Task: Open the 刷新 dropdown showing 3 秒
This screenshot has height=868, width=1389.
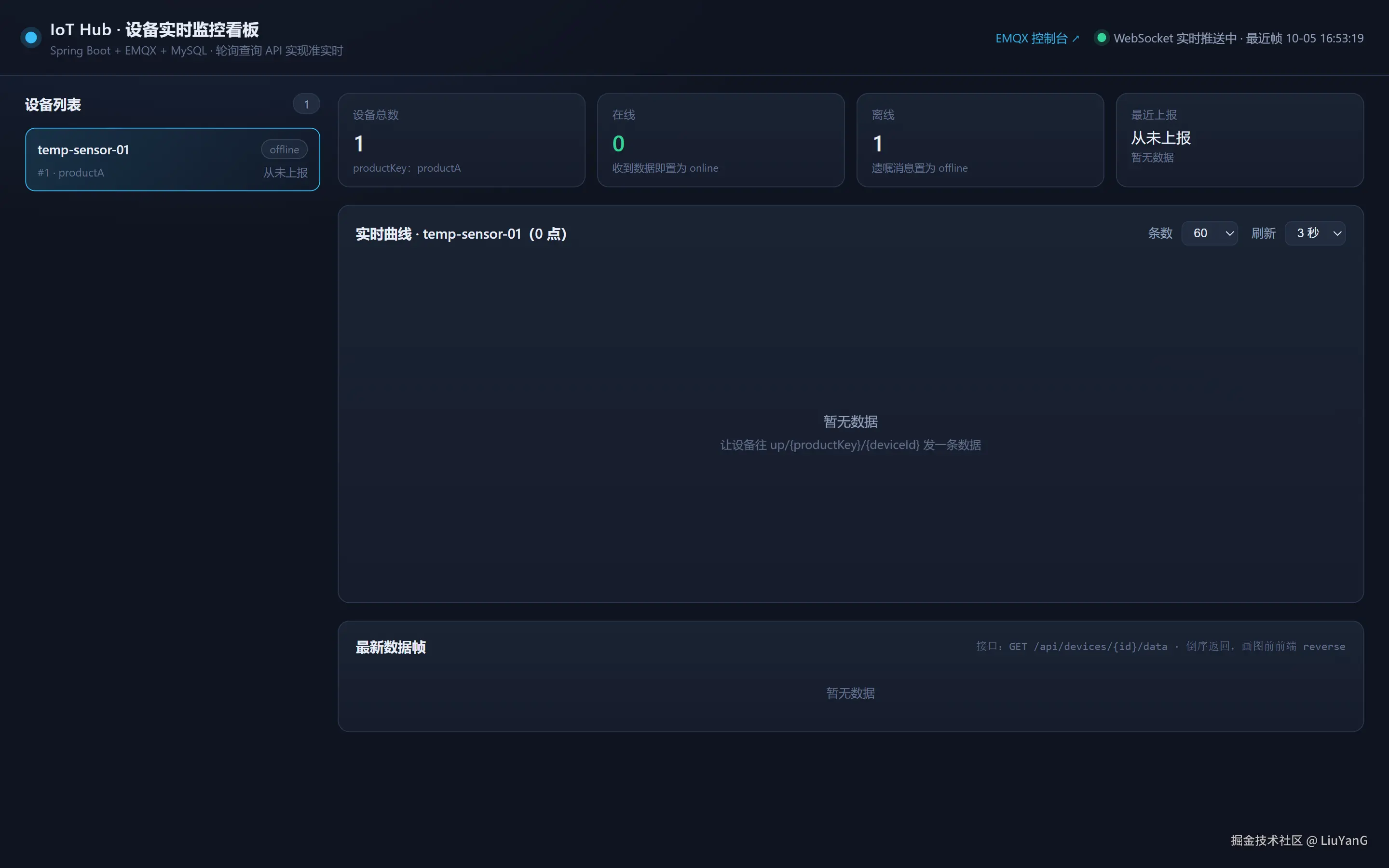Action: pos(1315,233)
